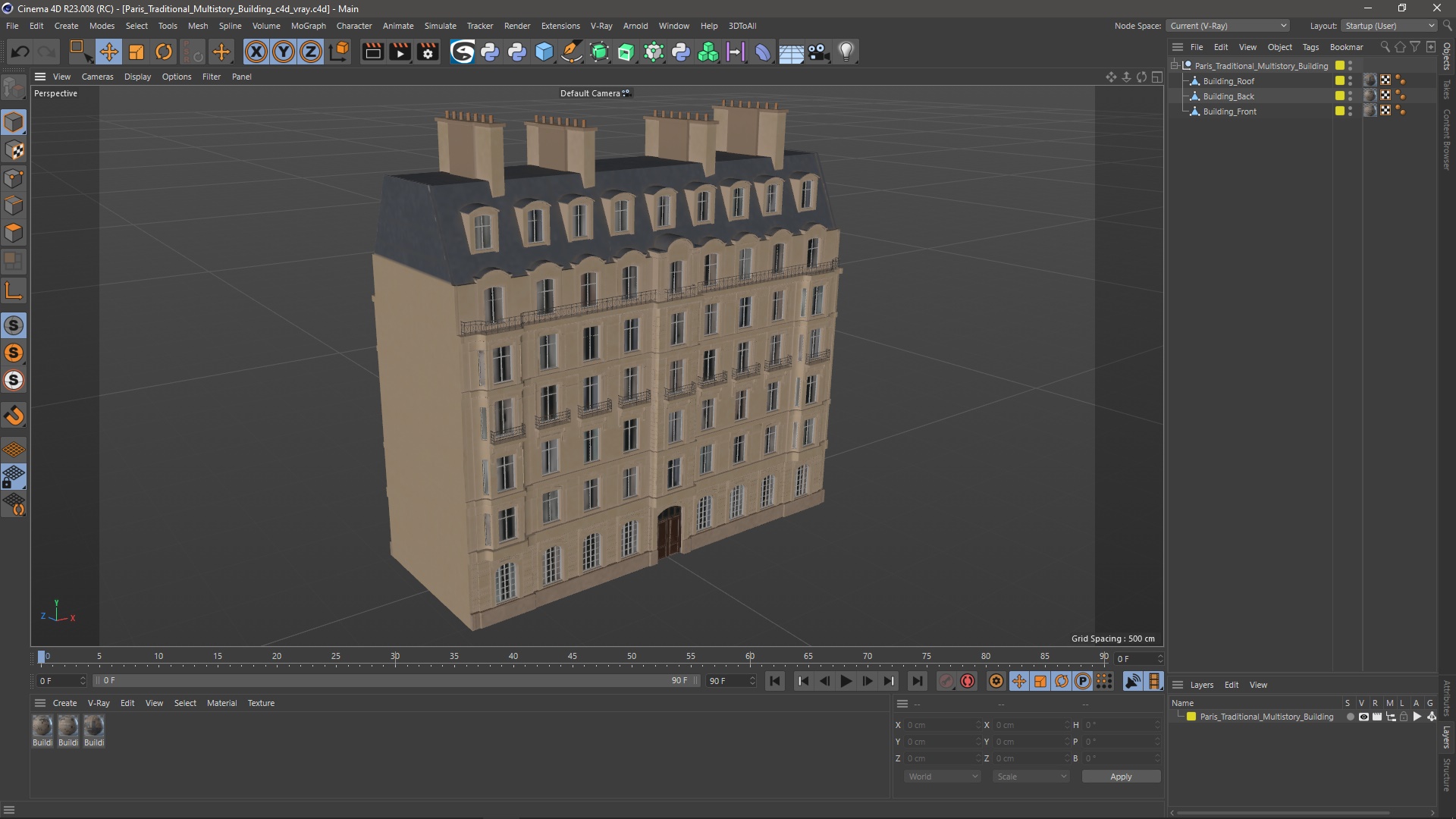Toggle layer solo dot
This screenshot has height=819, width=1456.
1350,717
